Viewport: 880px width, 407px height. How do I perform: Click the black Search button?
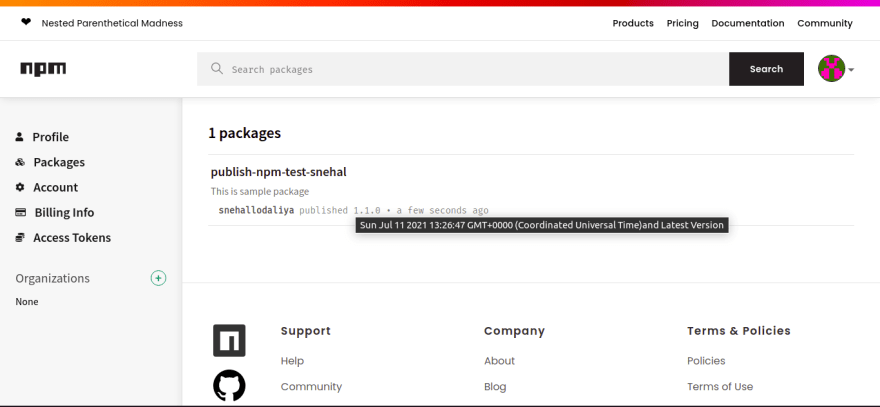click(x=766, y=69)
